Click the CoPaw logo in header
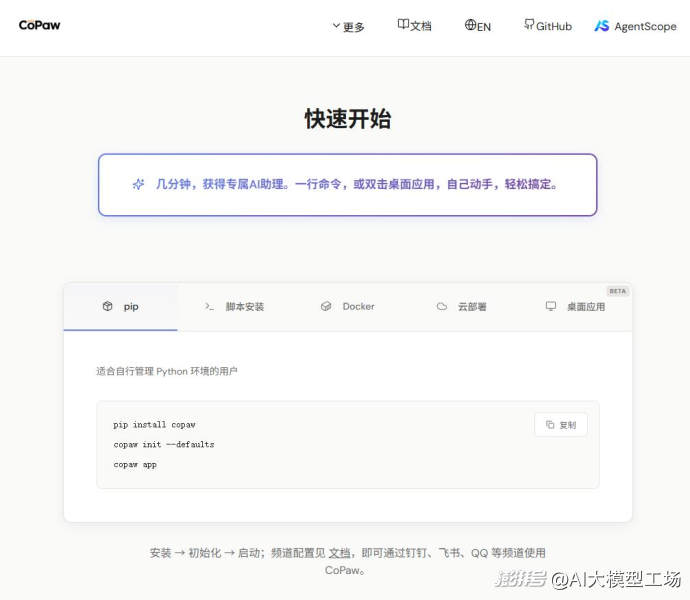The width and height of the screenshot is (690, 600). pos(39,25)
